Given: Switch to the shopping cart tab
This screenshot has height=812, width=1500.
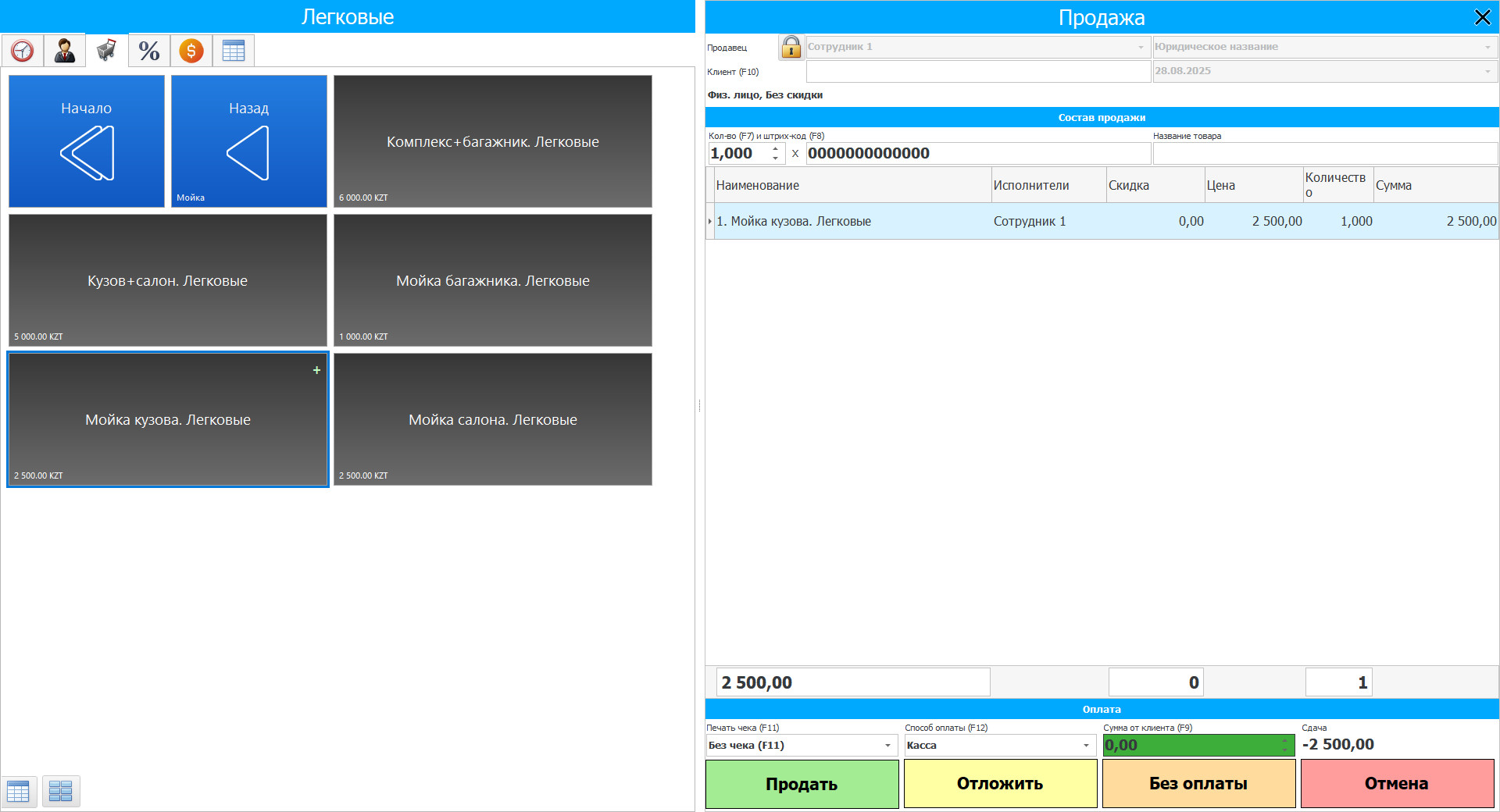Looking at the screenshot, I should 107,51.
